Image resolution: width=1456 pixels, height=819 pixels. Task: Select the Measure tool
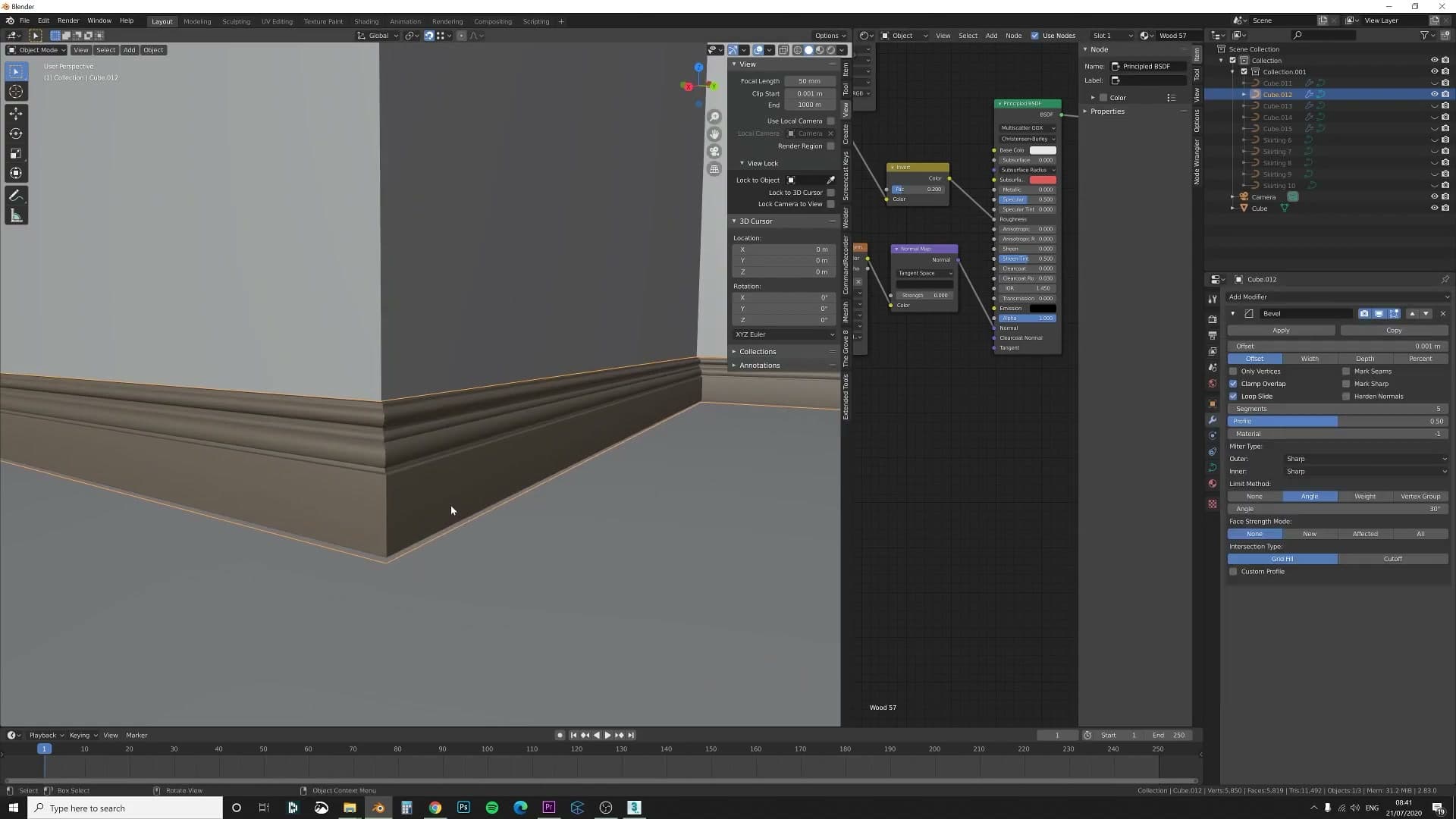16,216
